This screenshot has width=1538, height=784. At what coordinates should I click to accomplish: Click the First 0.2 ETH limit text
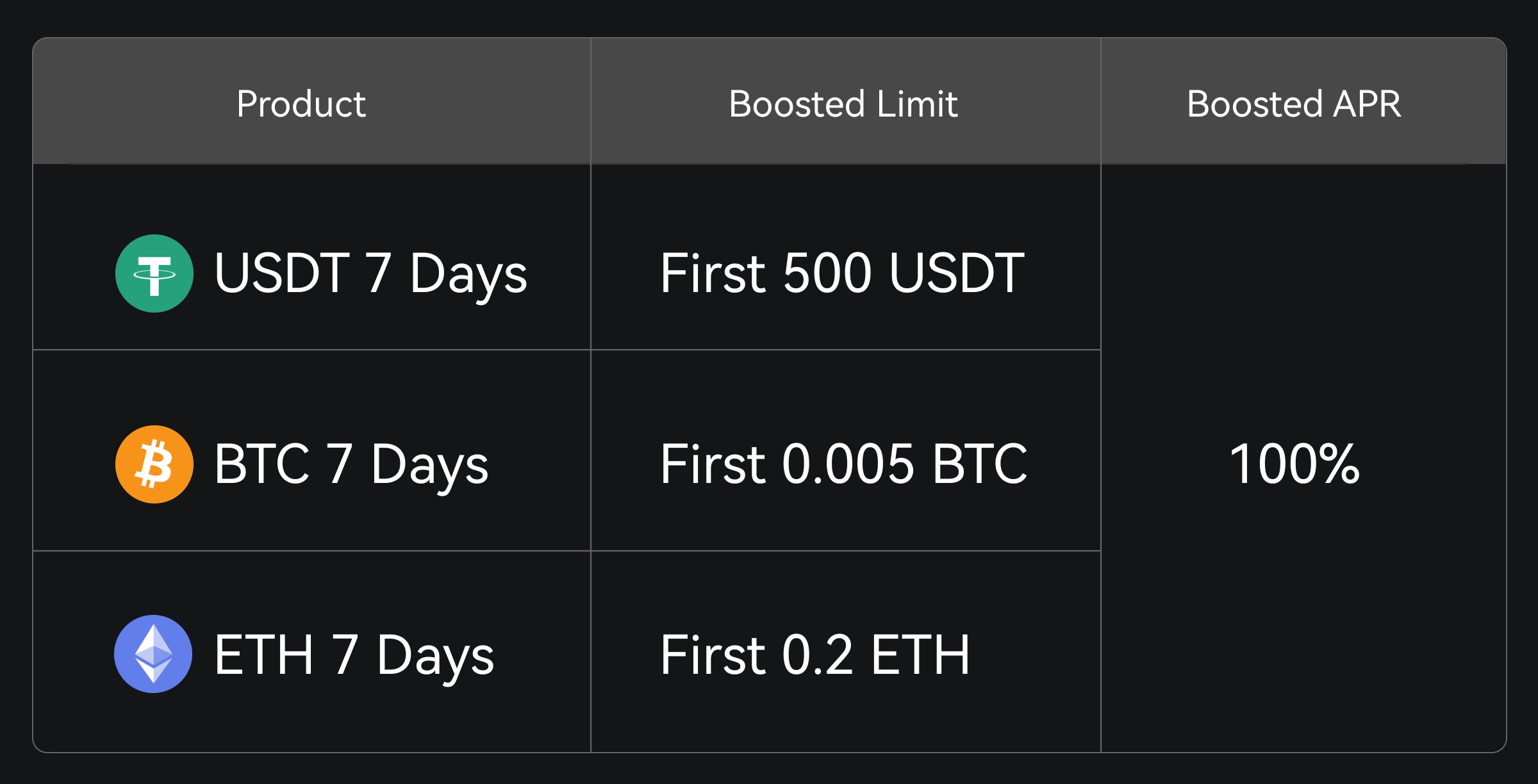pos(815,655)
